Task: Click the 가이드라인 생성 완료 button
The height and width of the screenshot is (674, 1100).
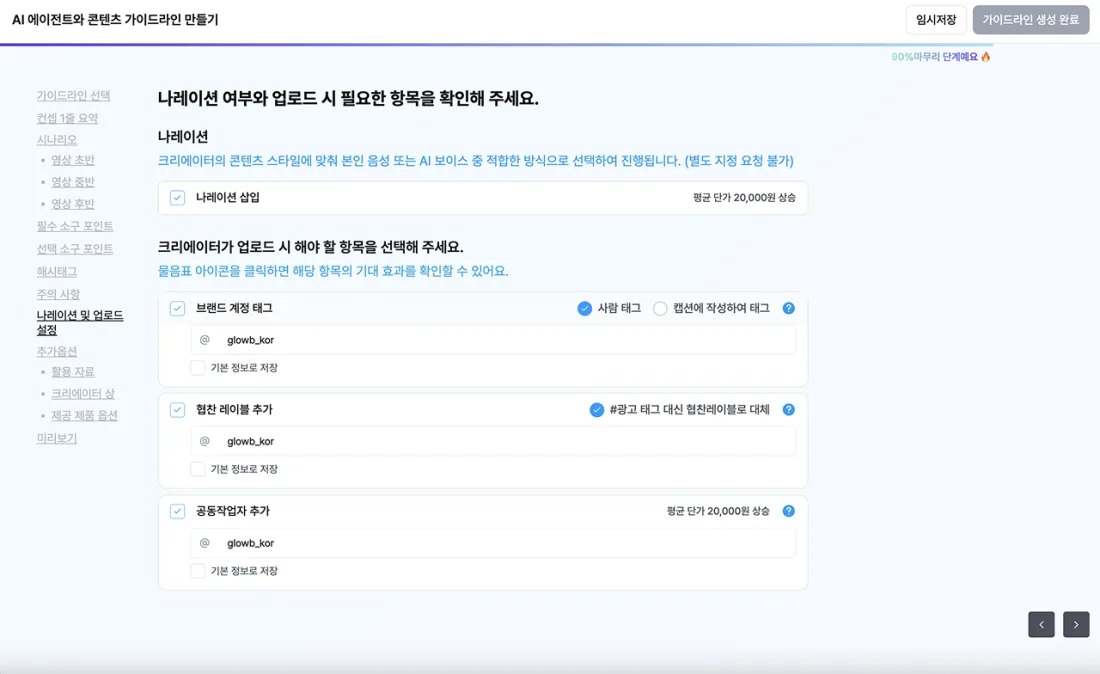Action: 1031,20
